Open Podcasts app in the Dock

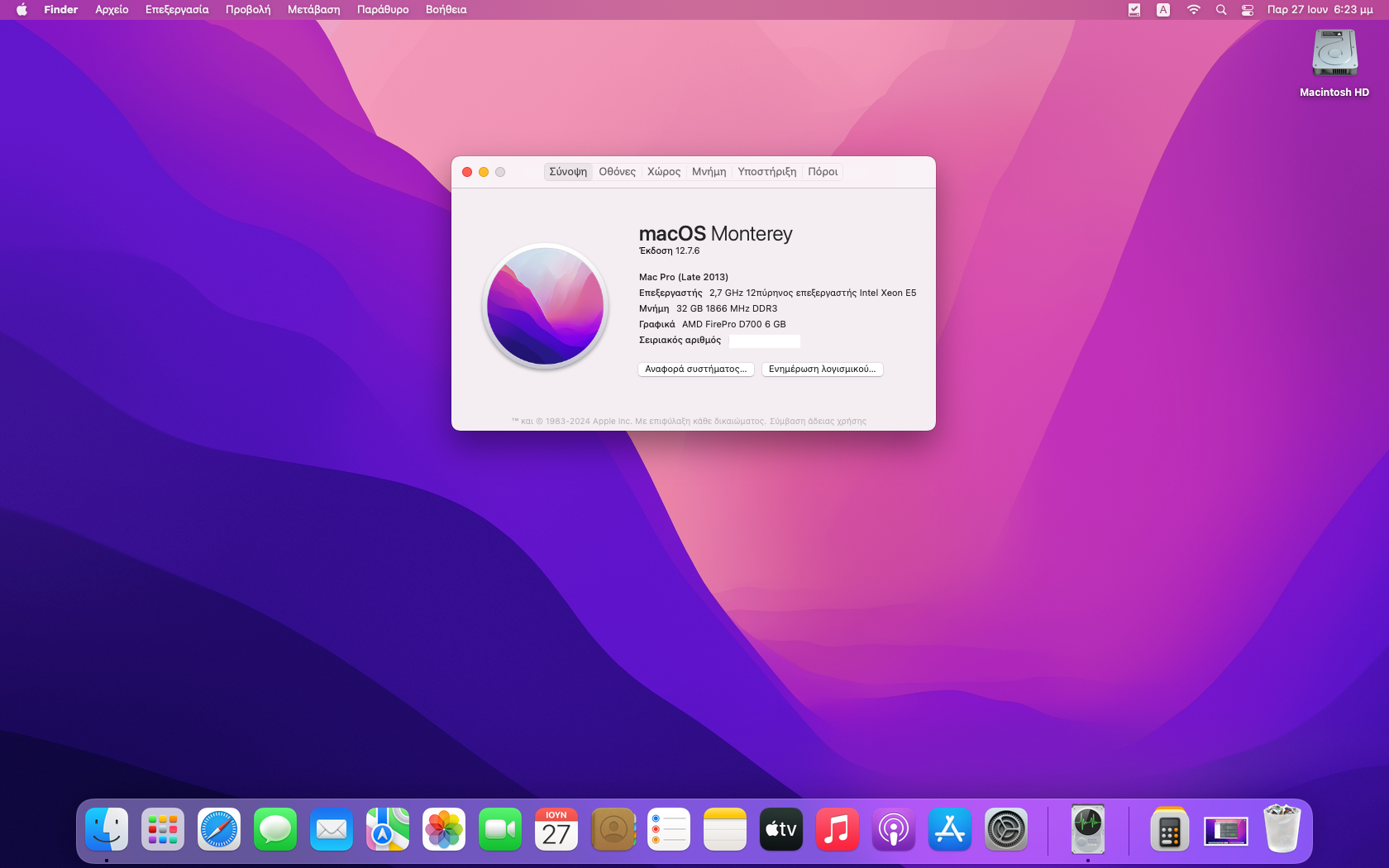[894, 829]
